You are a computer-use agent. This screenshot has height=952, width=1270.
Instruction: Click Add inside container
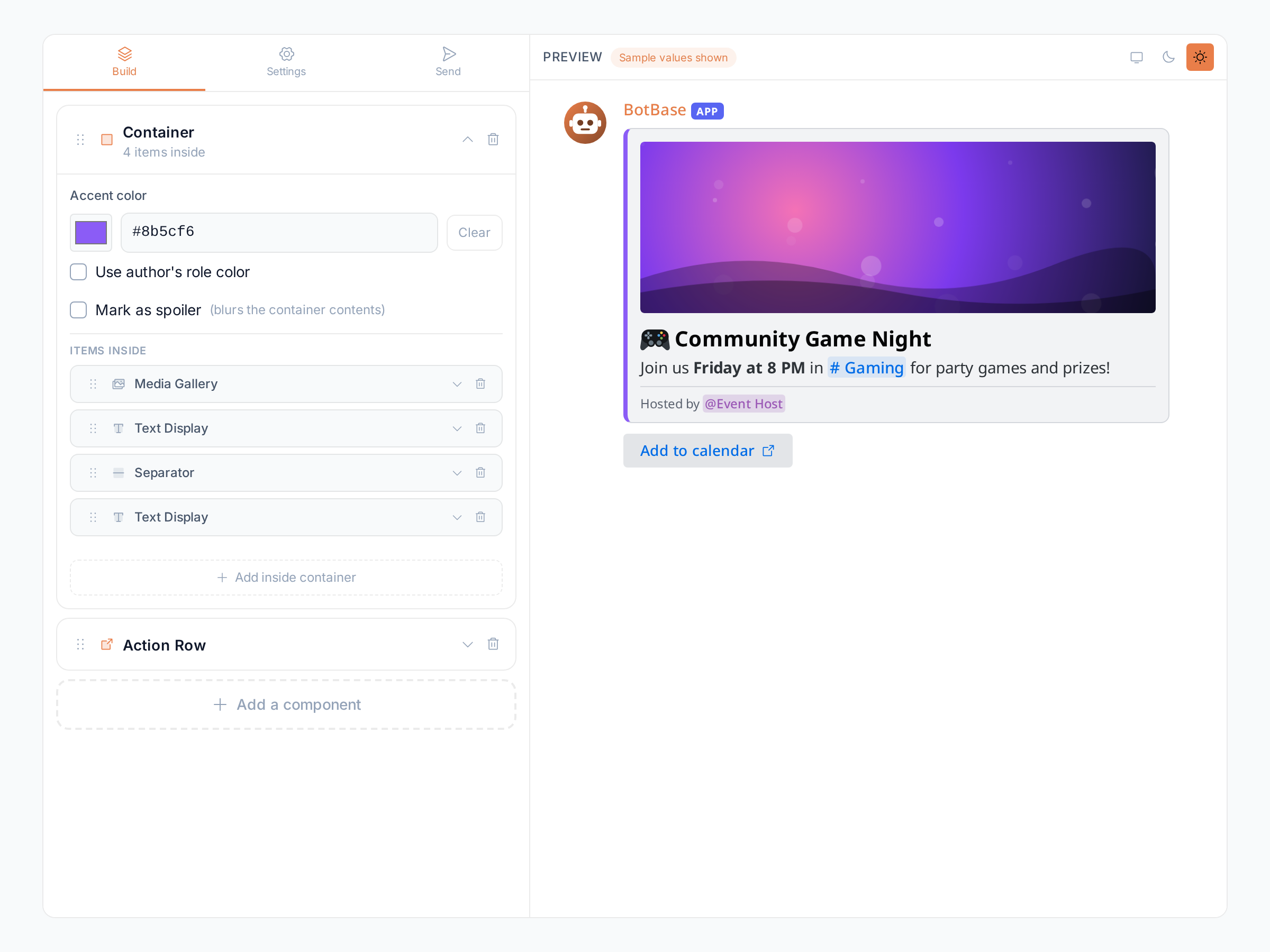click(x=286, y=578)
